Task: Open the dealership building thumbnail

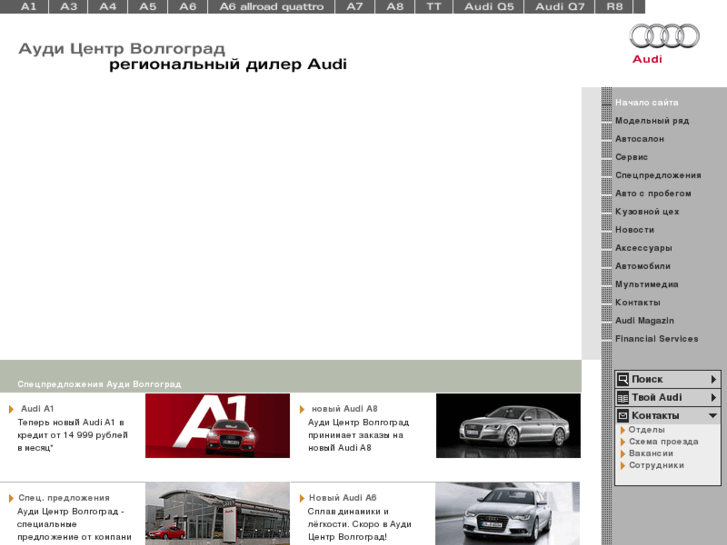Action: click(x=217, y=513)
